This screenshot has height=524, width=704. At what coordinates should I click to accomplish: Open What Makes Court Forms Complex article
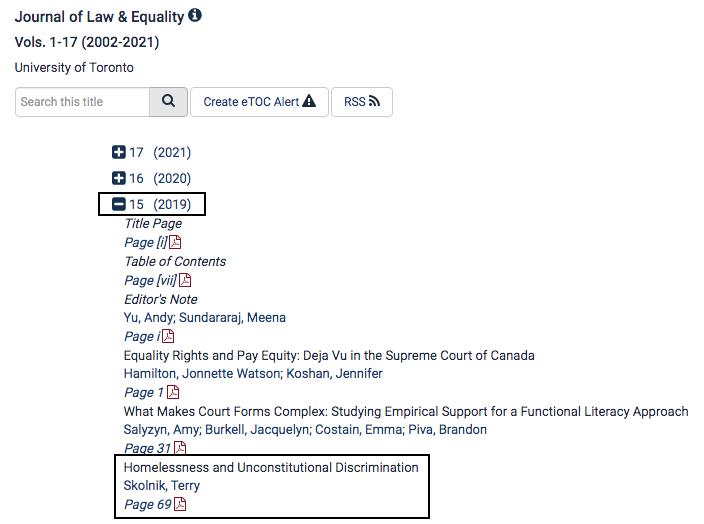(406, 411)
